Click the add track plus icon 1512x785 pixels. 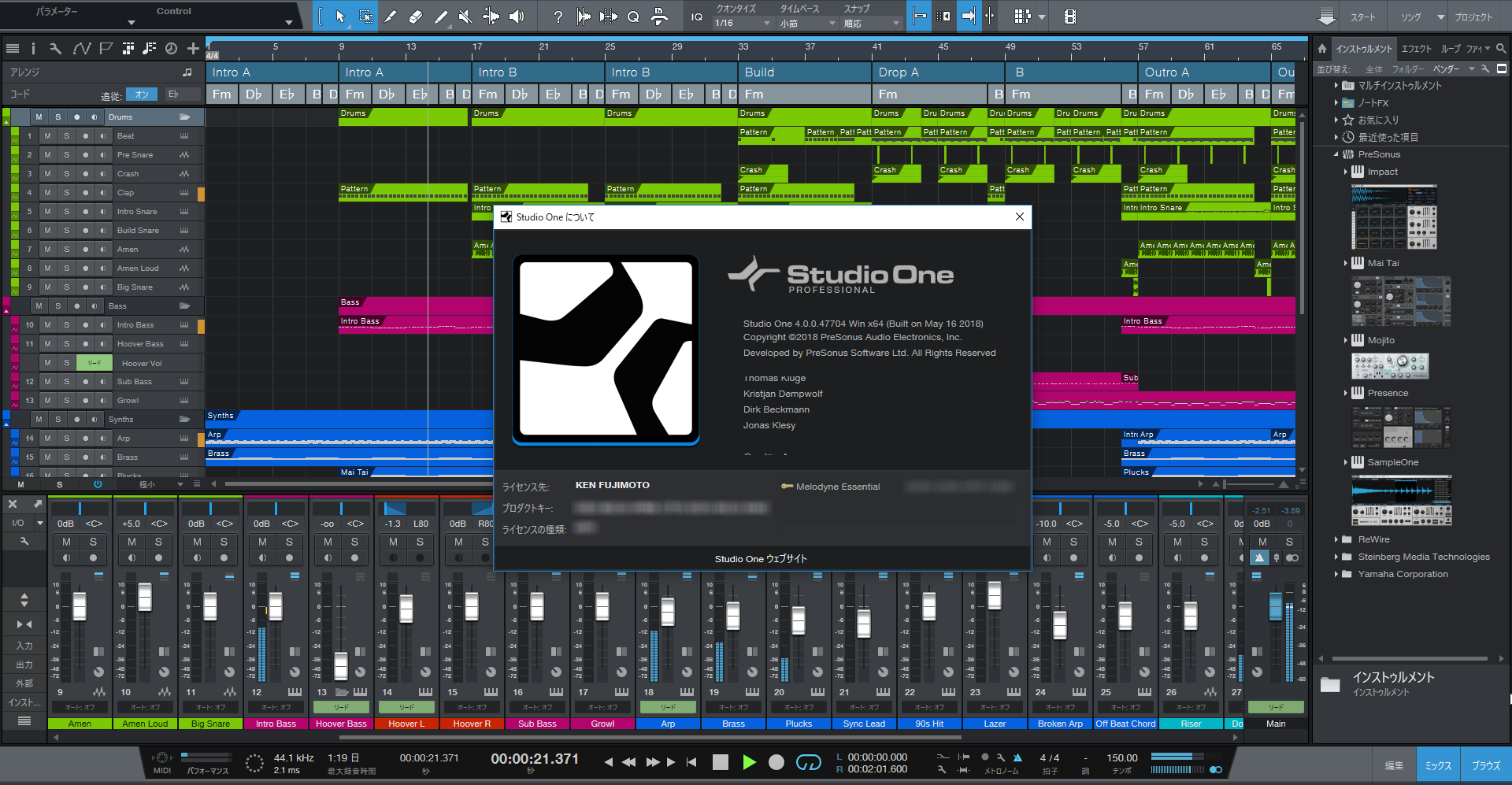click(193, 49)
